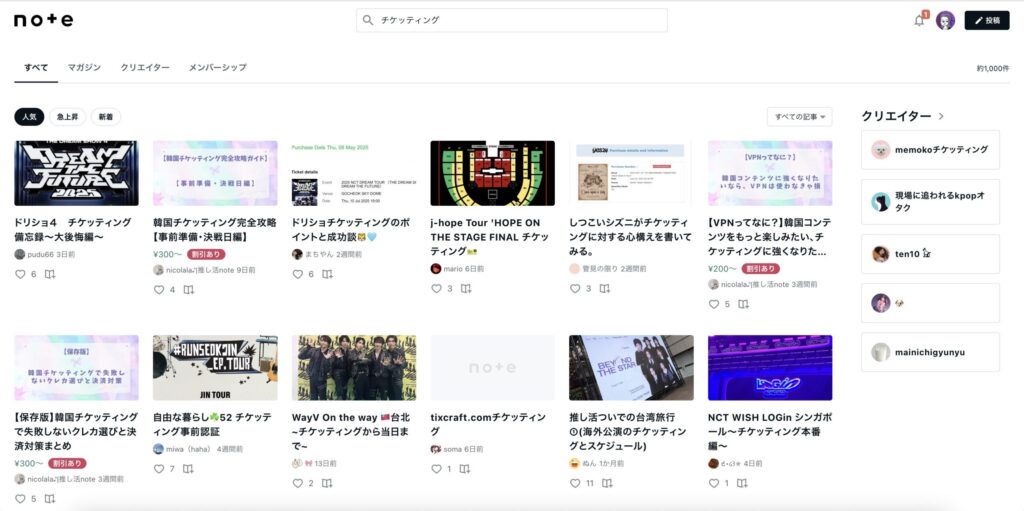Like the ドリショチケッティングのポイントと成功談 article
Viewport: 1024px width, 511px height.
tap(298, 274)
